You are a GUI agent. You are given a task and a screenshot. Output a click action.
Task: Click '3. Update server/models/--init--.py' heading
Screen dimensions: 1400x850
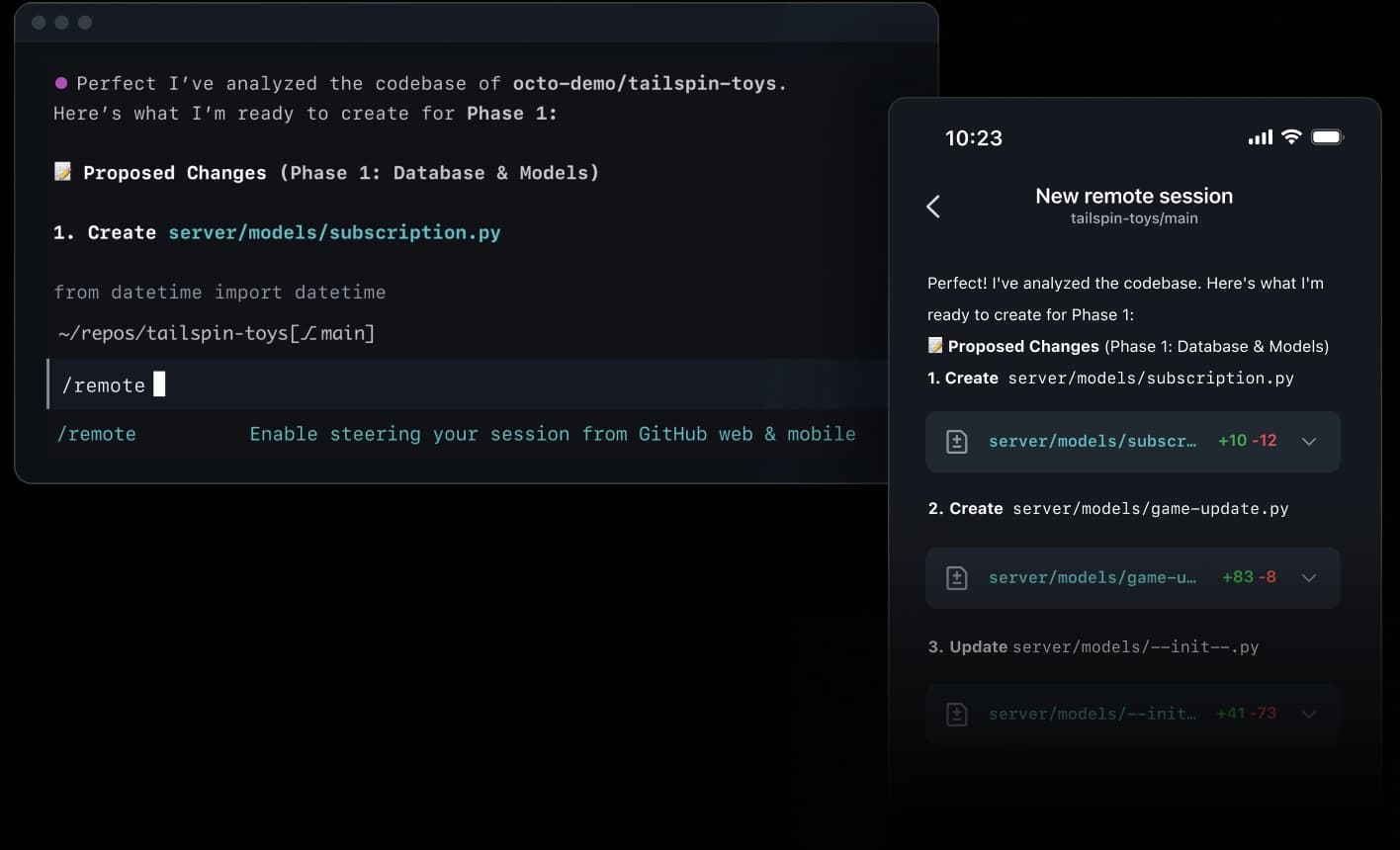pyautogui.click(x=1094, y=647)
